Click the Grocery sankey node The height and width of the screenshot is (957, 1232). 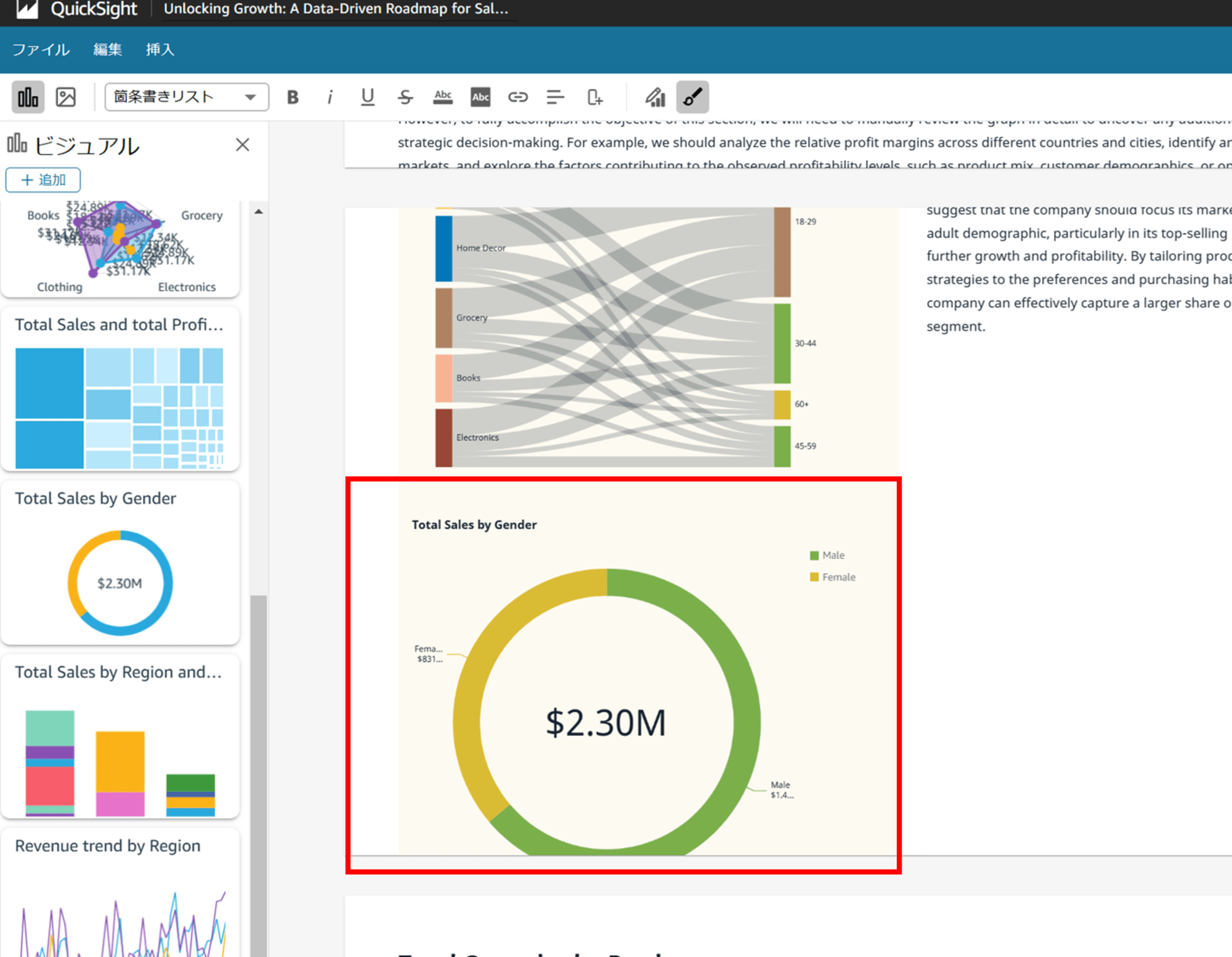click(444, 318)
